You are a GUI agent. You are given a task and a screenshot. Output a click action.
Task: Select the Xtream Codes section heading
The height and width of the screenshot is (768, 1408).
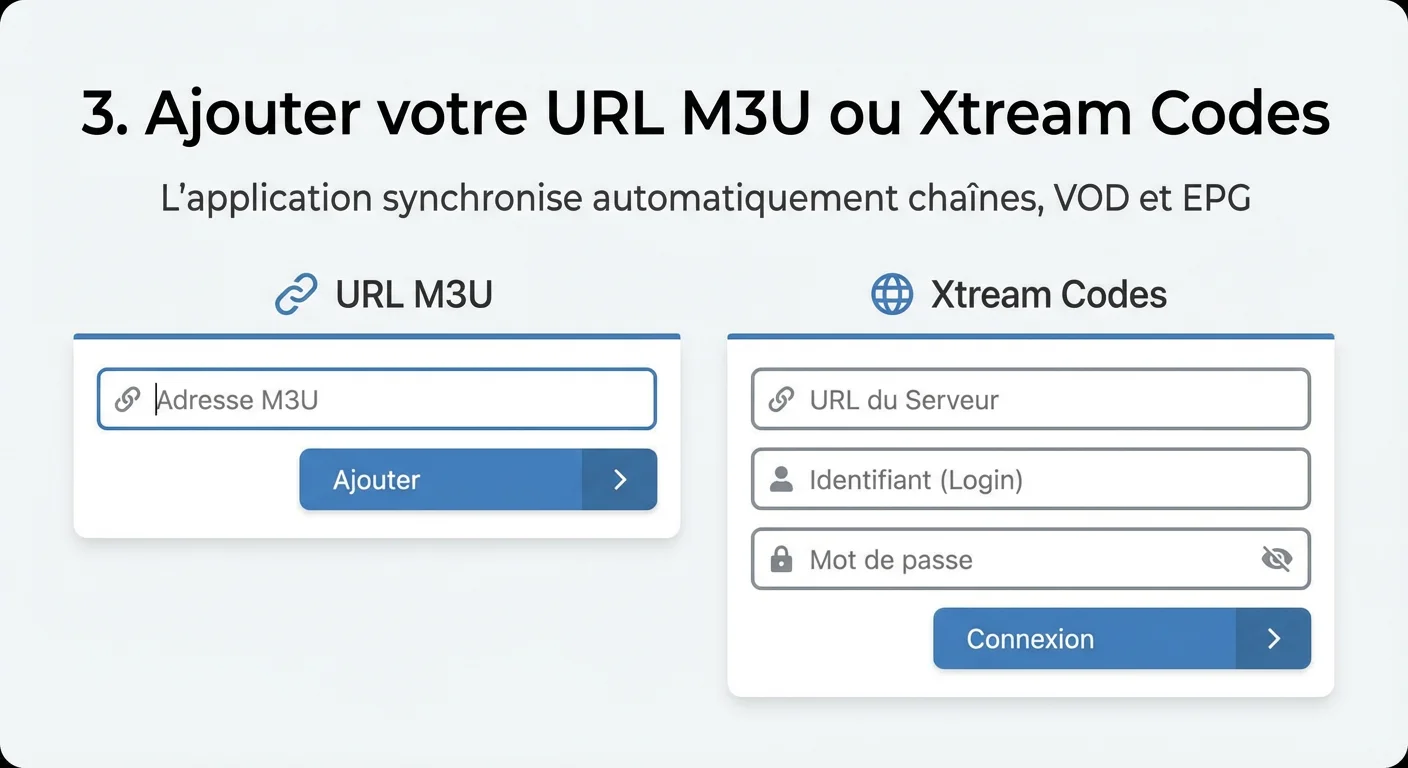pos(1048,295)
